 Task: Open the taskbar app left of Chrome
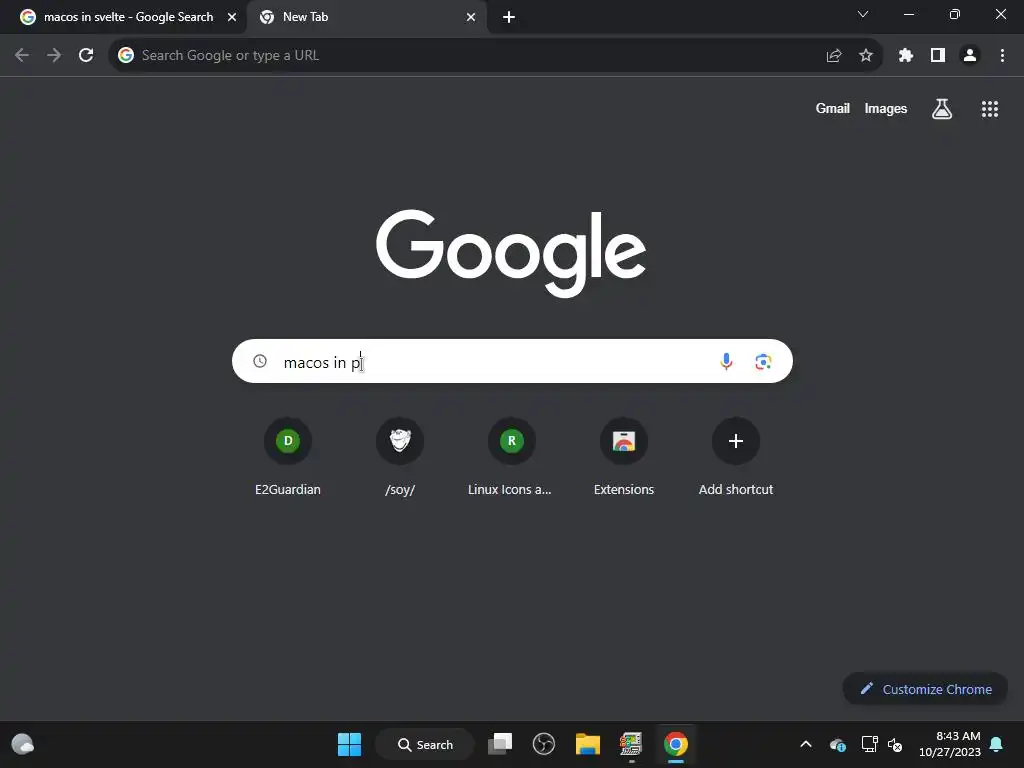(631, 744)
